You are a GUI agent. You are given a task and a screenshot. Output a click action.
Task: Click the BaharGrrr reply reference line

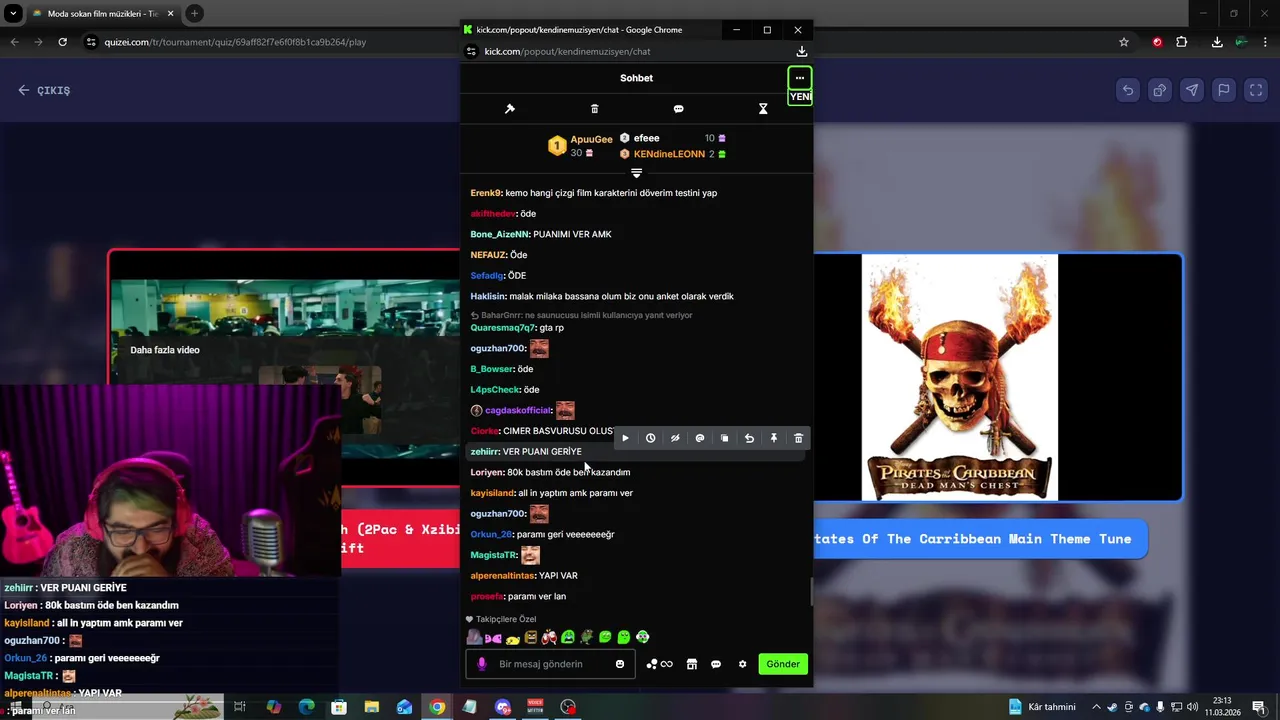tap(581, 315)
